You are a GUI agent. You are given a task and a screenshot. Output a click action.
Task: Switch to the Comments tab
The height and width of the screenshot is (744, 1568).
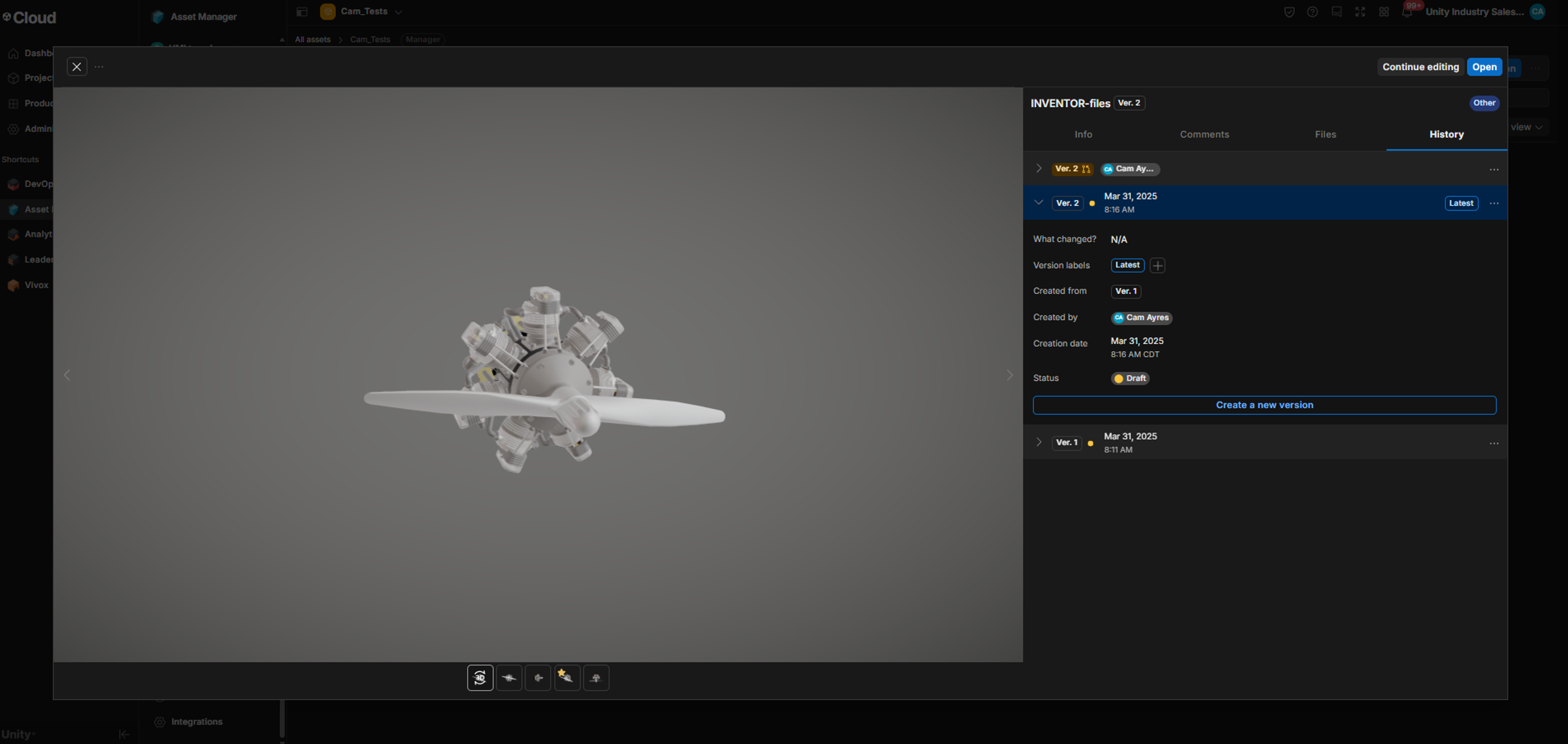pyautogui.click(x=1204, y=134)
